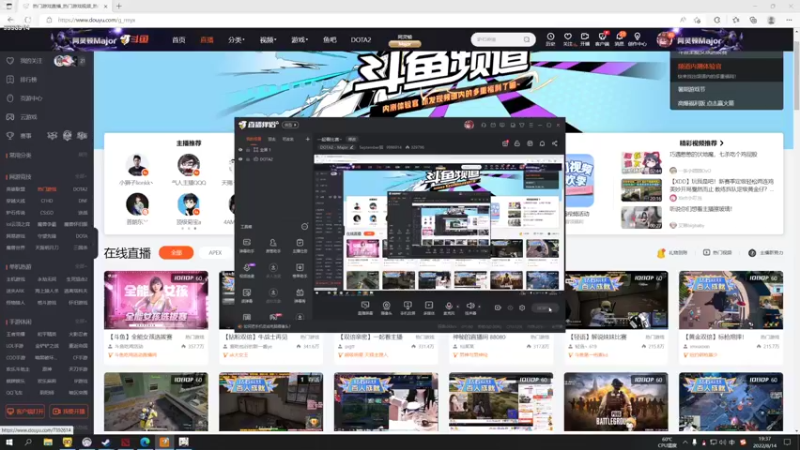The height and width of the screenshot is (450, 800).
Task: Click orange open-in-client button in sidebar
Action: 24,411
